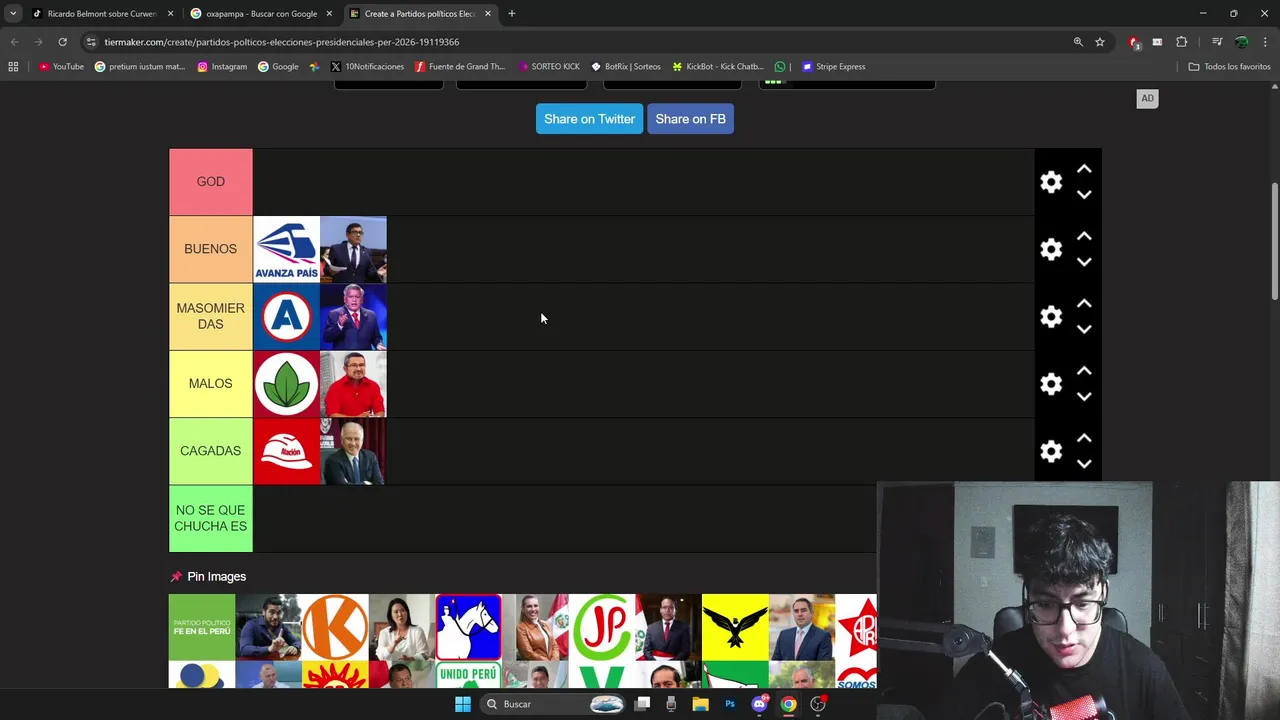
Task: Select the BUENOS tier label
Action: pos(210,249)
